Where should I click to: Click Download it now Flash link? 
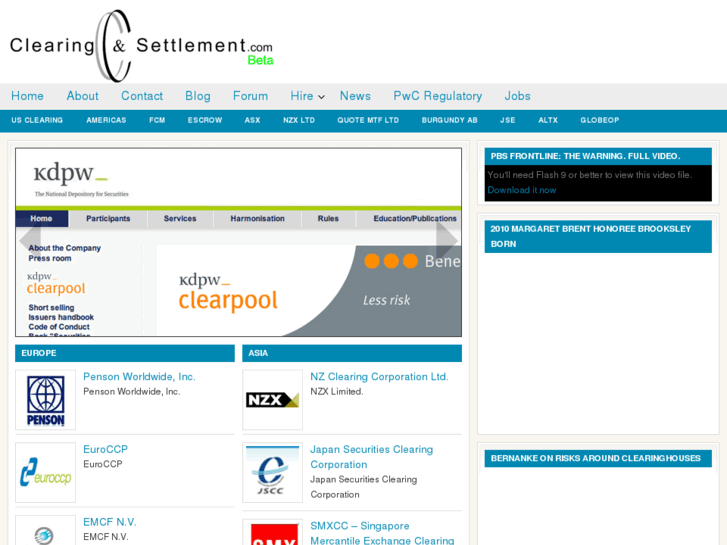(522, 190)
